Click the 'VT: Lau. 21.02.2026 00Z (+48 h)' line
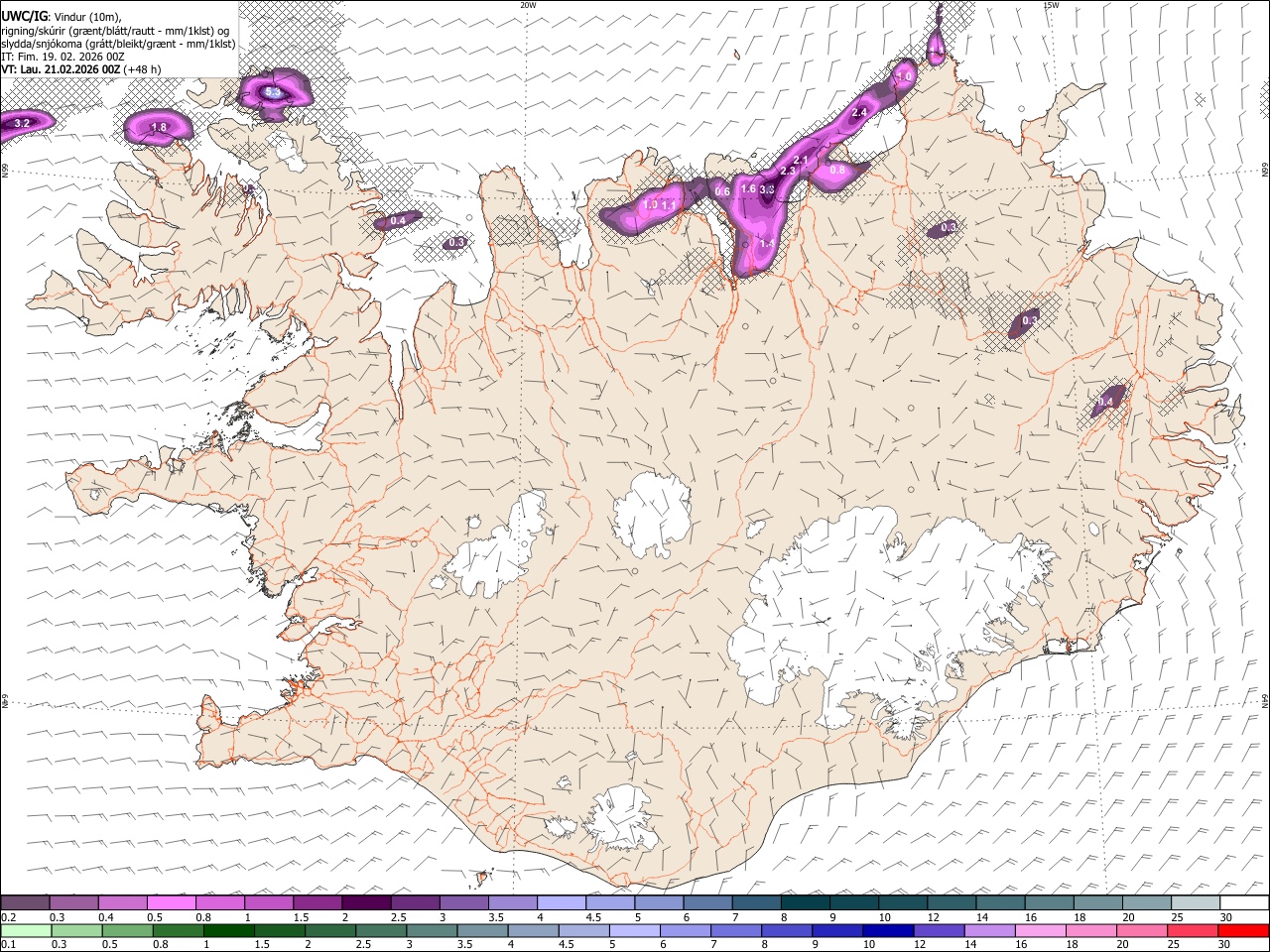 (81, 69)
